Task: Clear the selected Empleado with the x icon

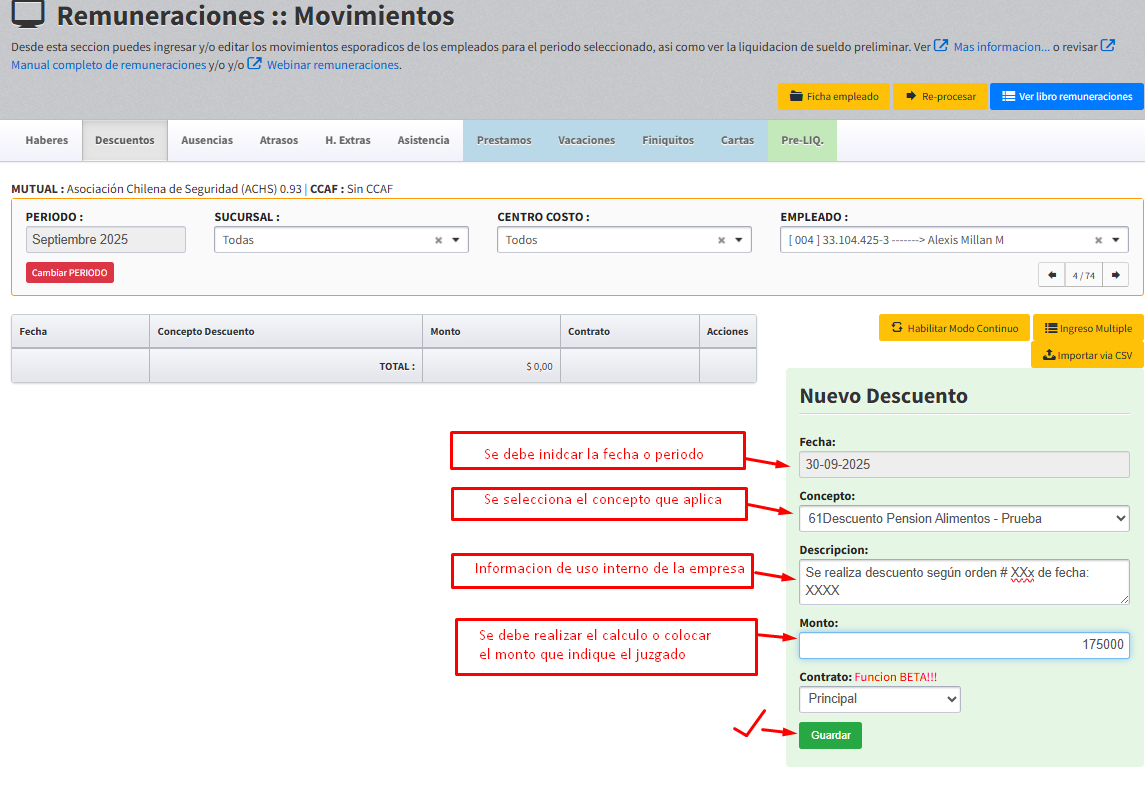Action: pyautogui.click(x=1098, y=240)
